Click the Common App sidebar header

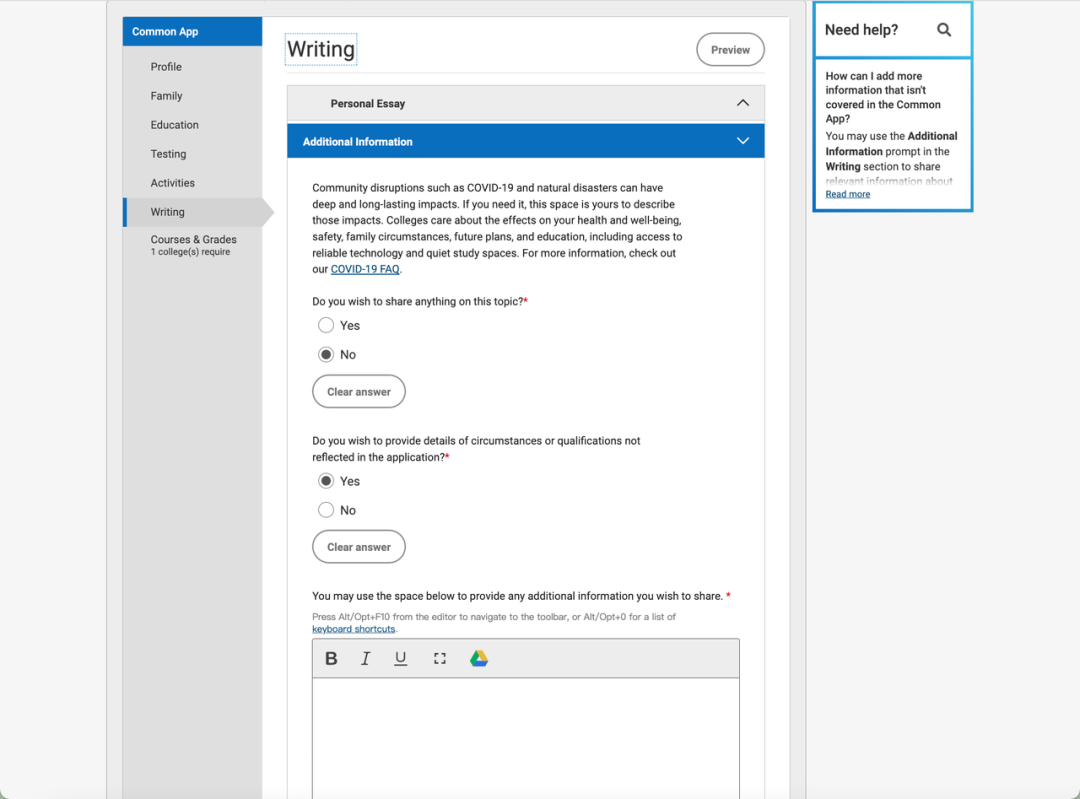192,32
